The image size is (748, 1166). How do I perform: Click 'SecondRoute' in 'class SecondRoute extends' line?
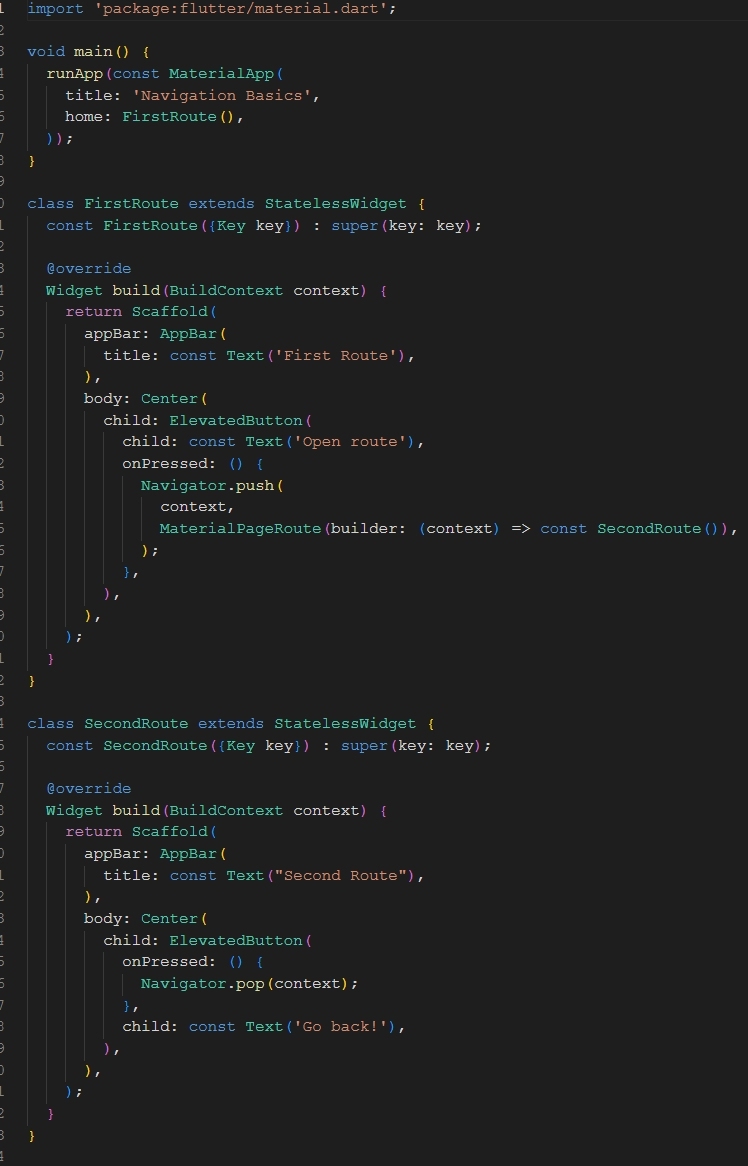(136, 724)
